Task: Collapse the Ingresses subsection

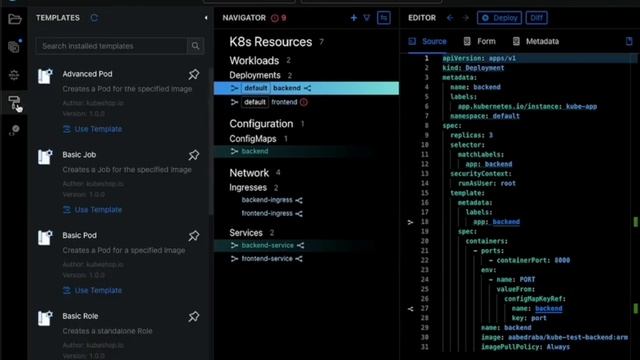Action: click(248, 188)
